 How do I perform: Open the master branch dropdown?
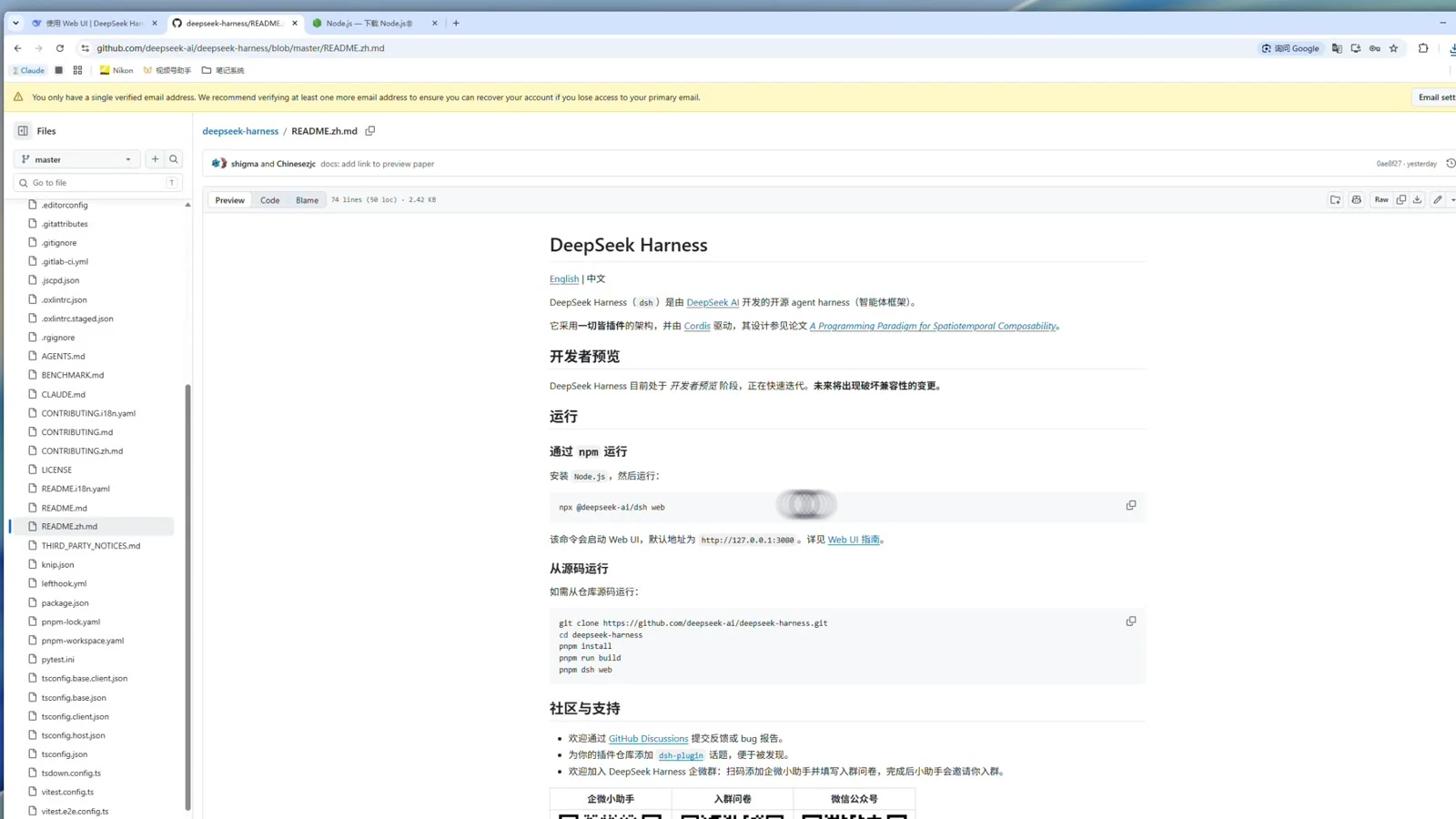77,159
